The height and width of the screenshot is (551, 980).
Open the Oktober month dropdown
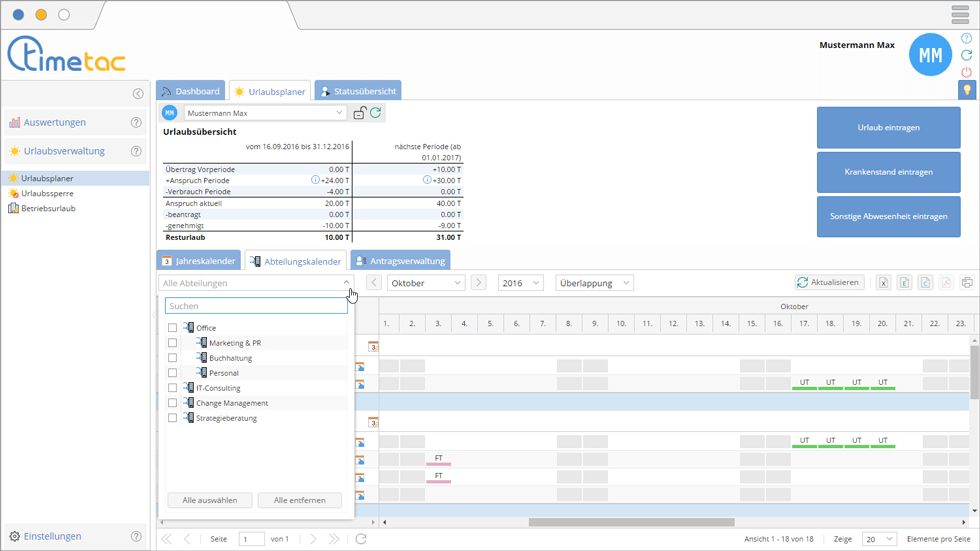[x=426, y=283]
